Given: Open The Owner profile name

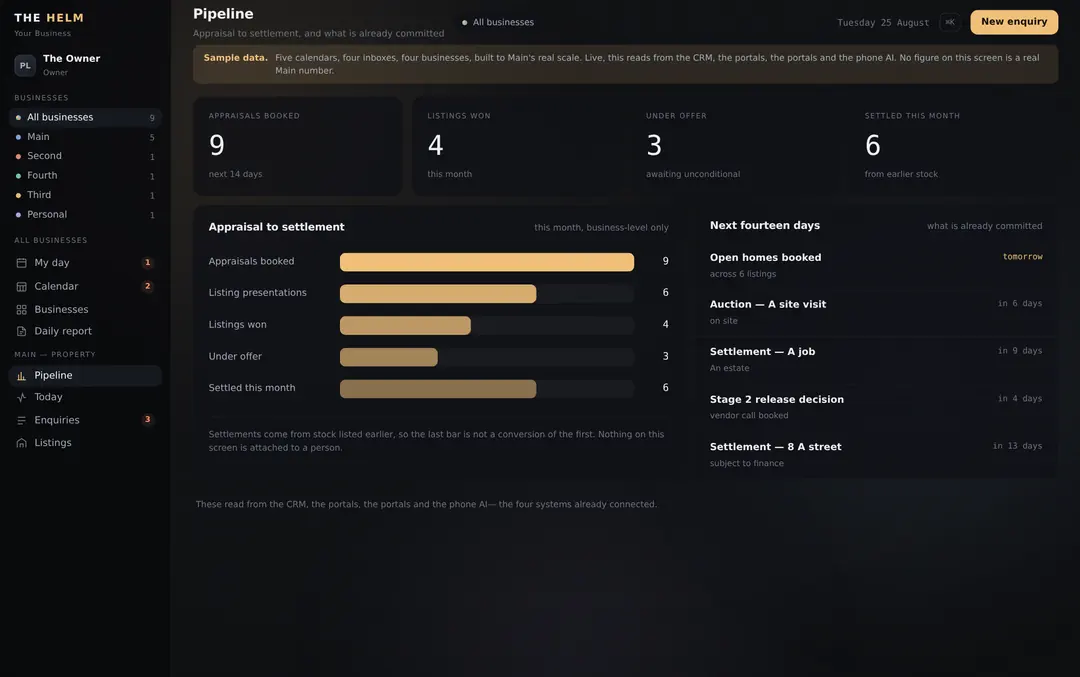Looking at the screenshot, I should point(72,59).
